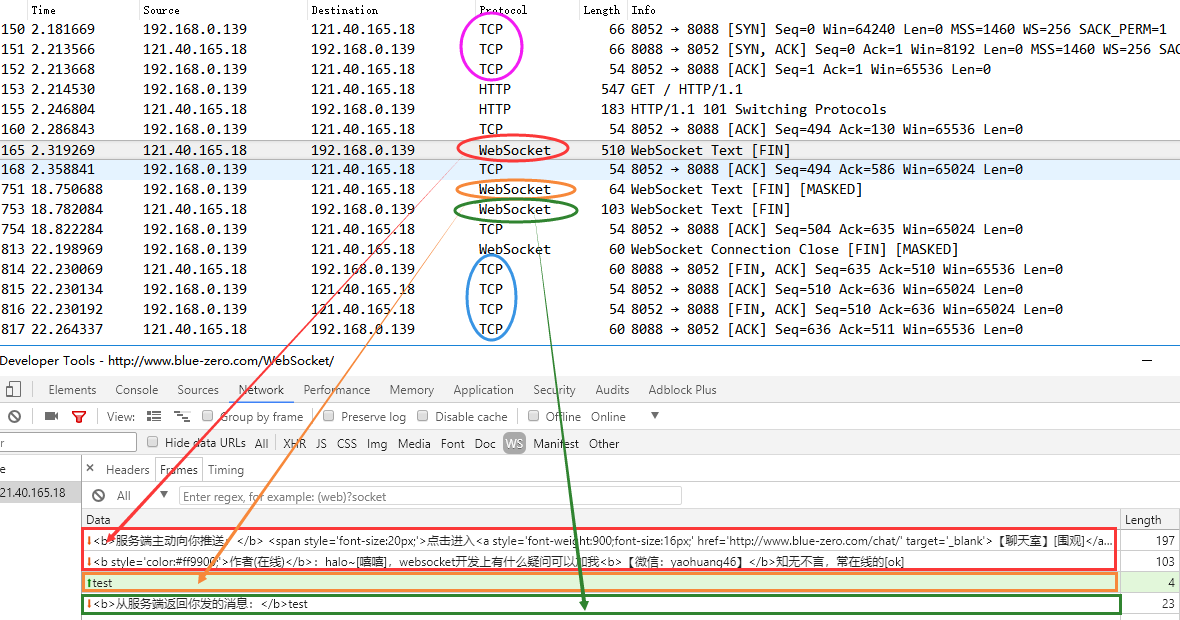Viewport: 1180px width, 620px height.
Task: Select packet 155 Switching Protocols row
Action: tap(590, 109)
